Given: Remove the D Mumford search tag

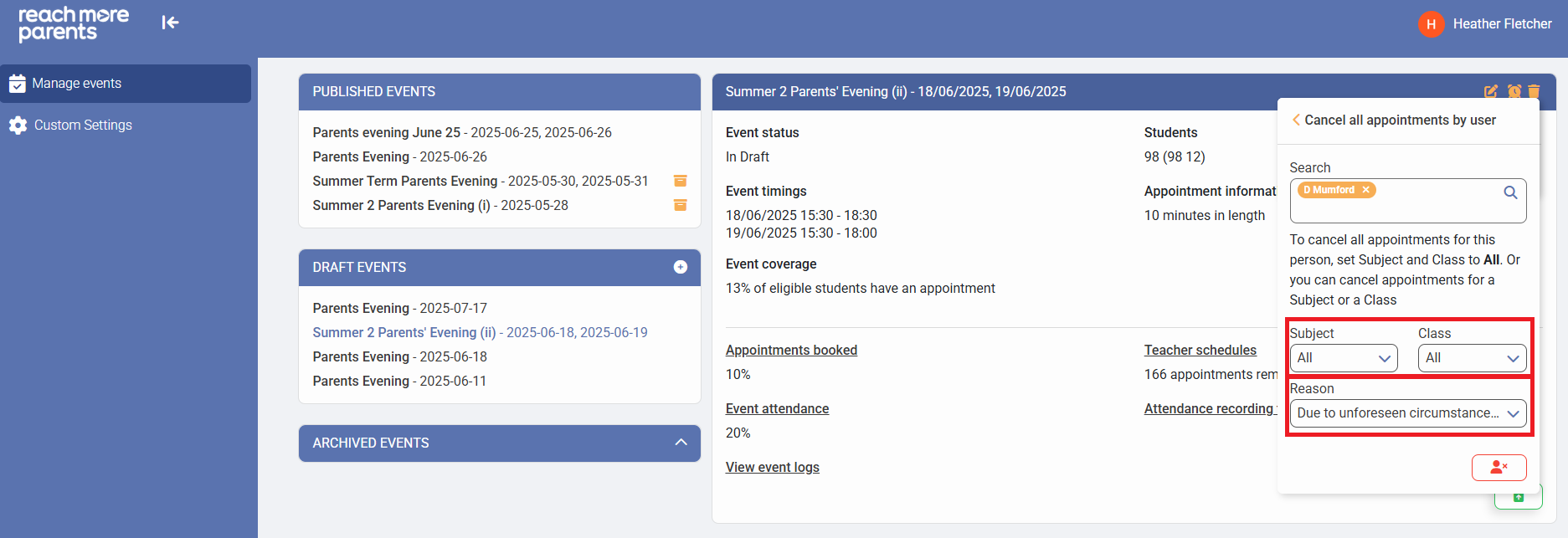Looking at the screenshot, I should click(x=1365, y=190).
